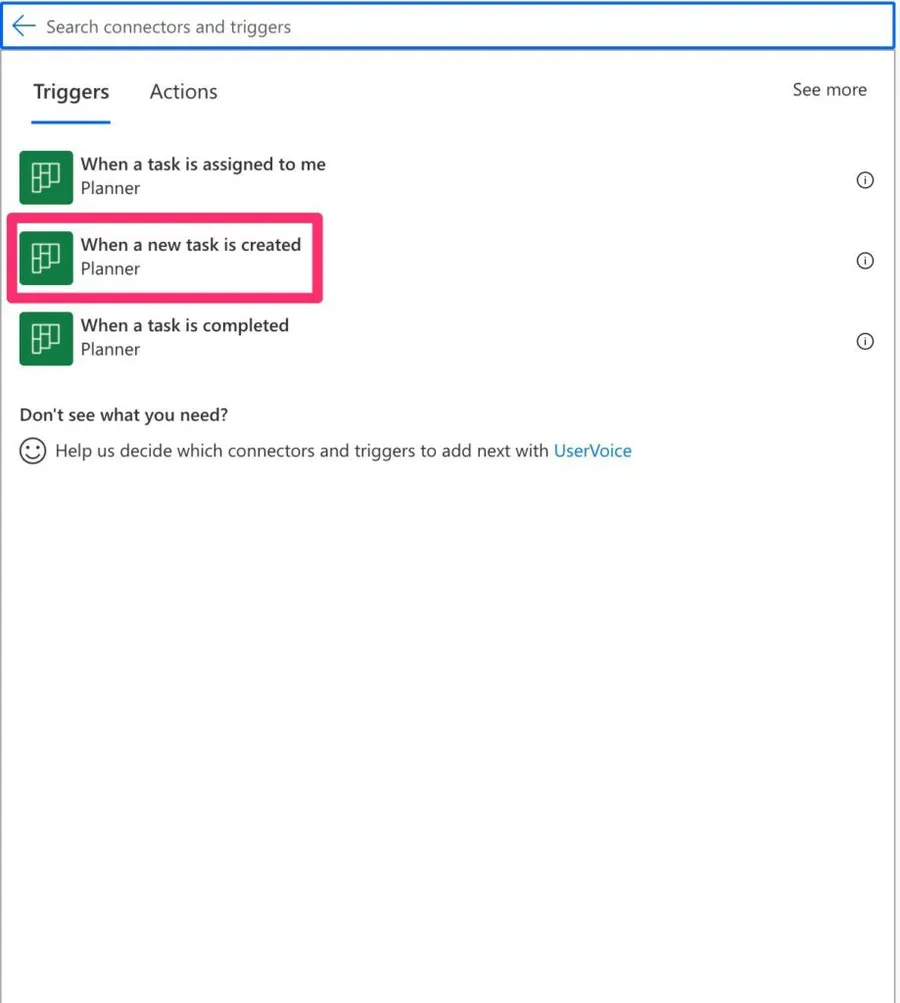This screenshot has height=1003, width=900.
Task: View info for 'When a task is completed'
Action: [865, 342]
